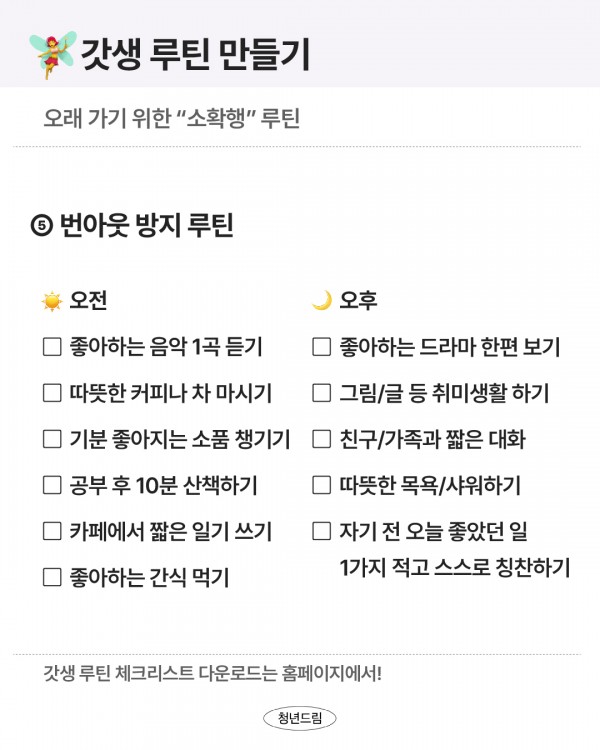Click the crescent moon icon beside 오후
The height and width of the screenshot is (750, 600).
322,301
